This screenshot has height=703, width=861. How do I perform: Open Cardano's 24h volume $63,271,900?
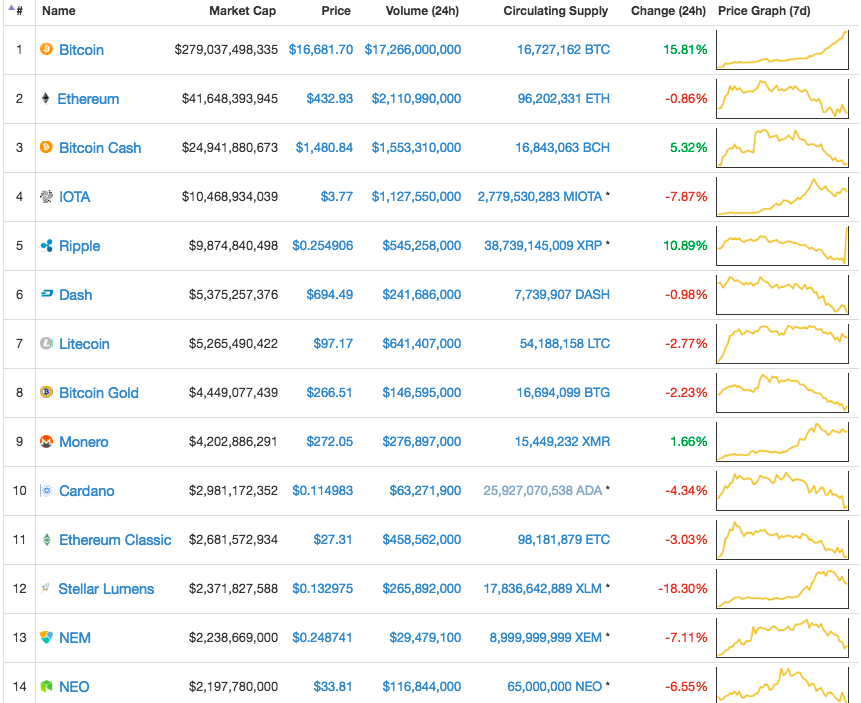421,490
